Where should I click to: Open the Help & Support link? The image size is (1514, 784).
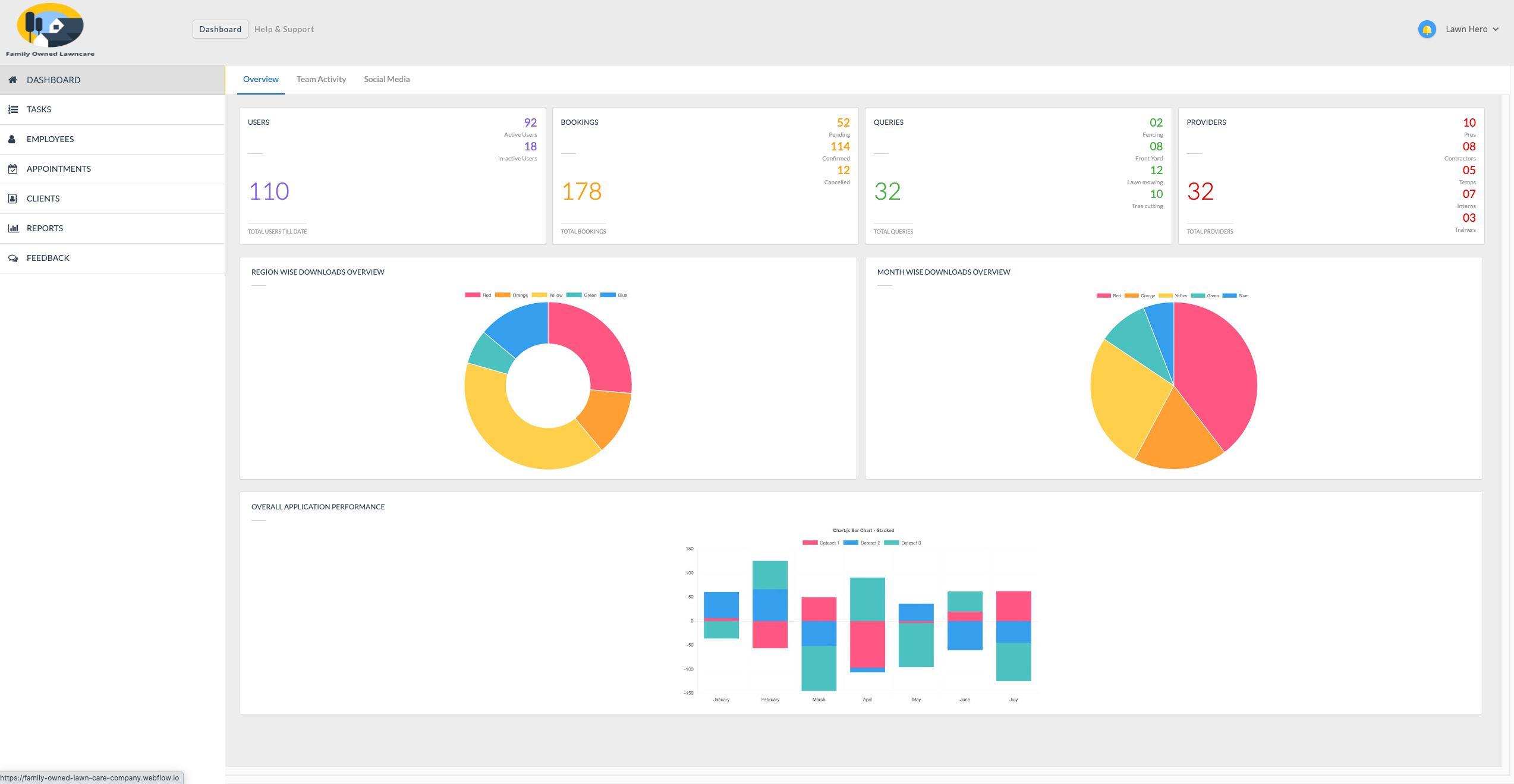tap(284, 29)
